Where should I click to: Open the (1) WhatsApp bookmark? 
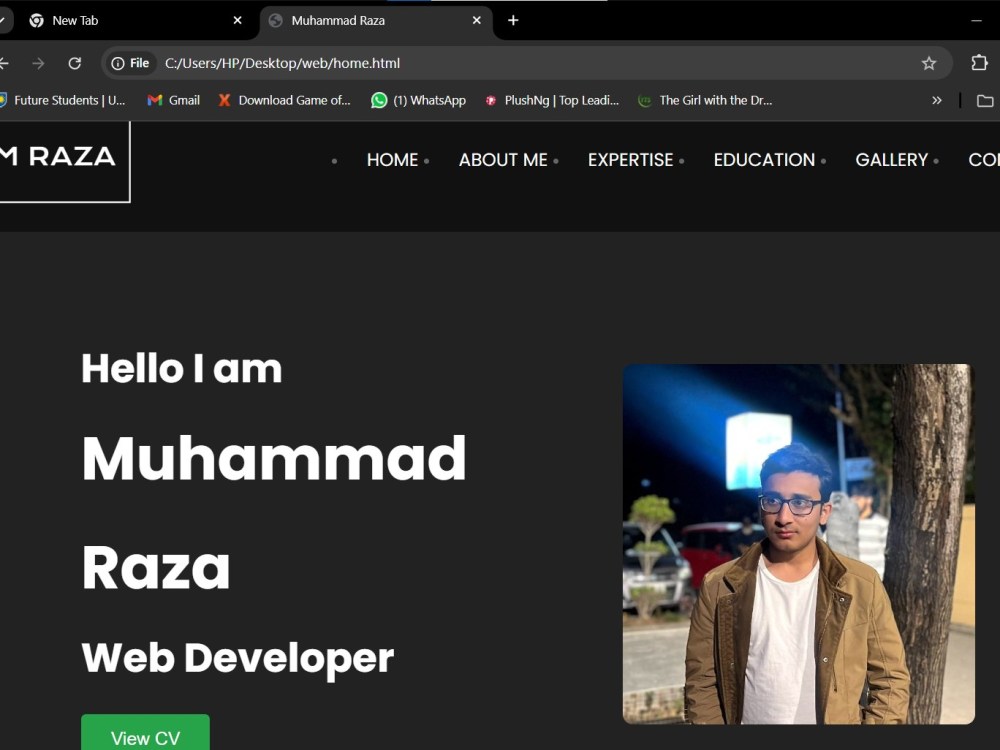click(418, 100)
